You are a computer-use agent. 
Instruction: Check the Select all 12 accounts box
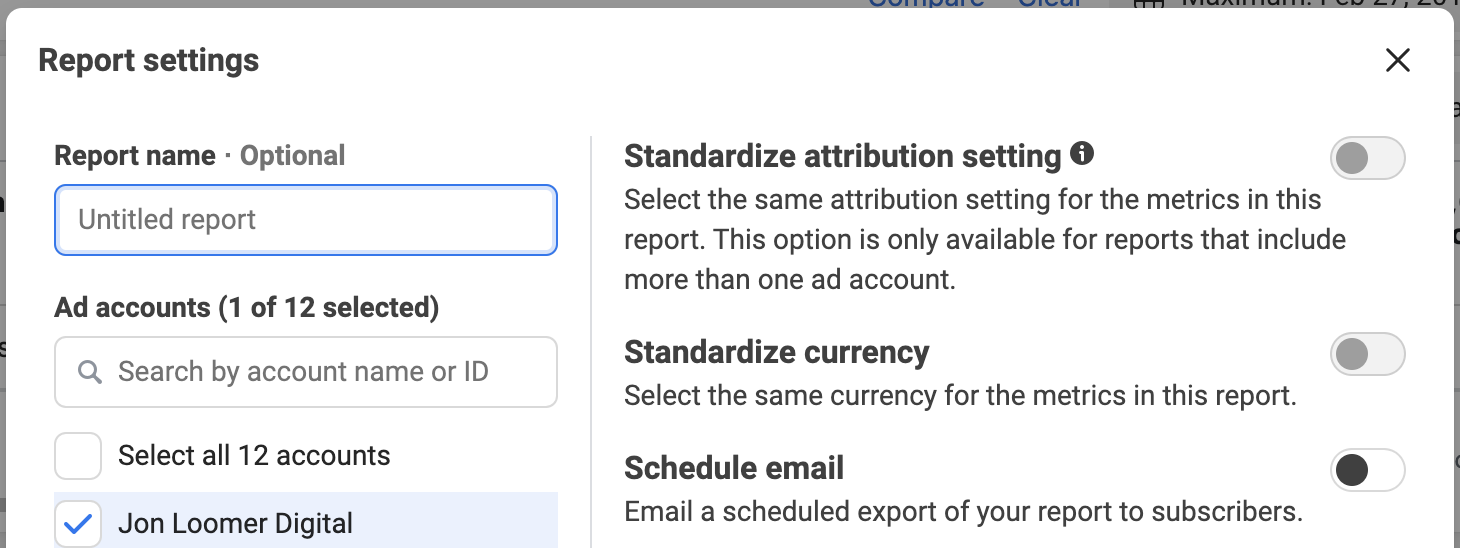(x=78, y=456)
